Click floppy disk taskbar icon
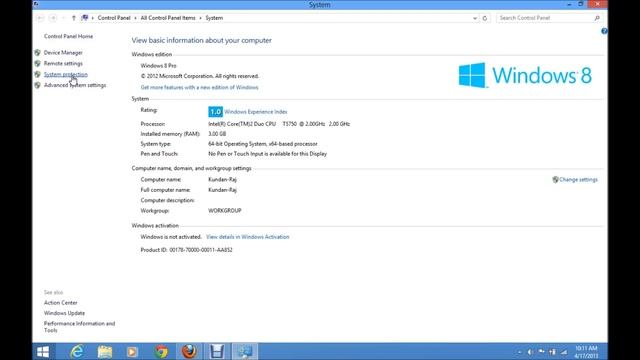The image size is (640, 360). coord(217,351)
